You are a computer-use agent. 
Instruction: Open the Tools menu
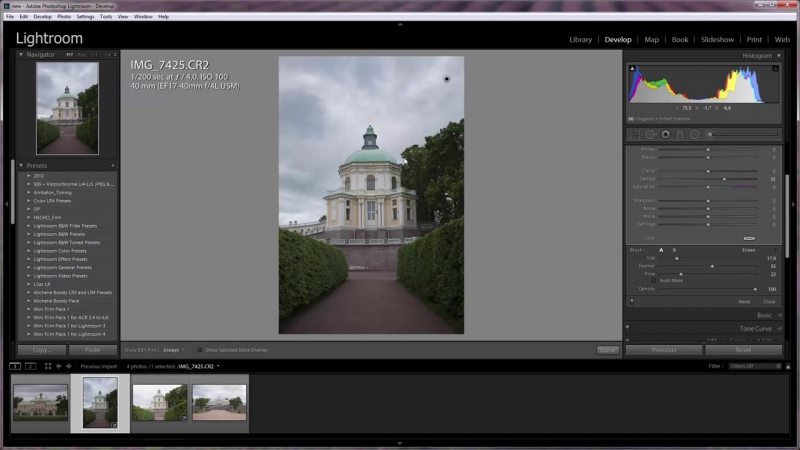(x=106, y=16)
